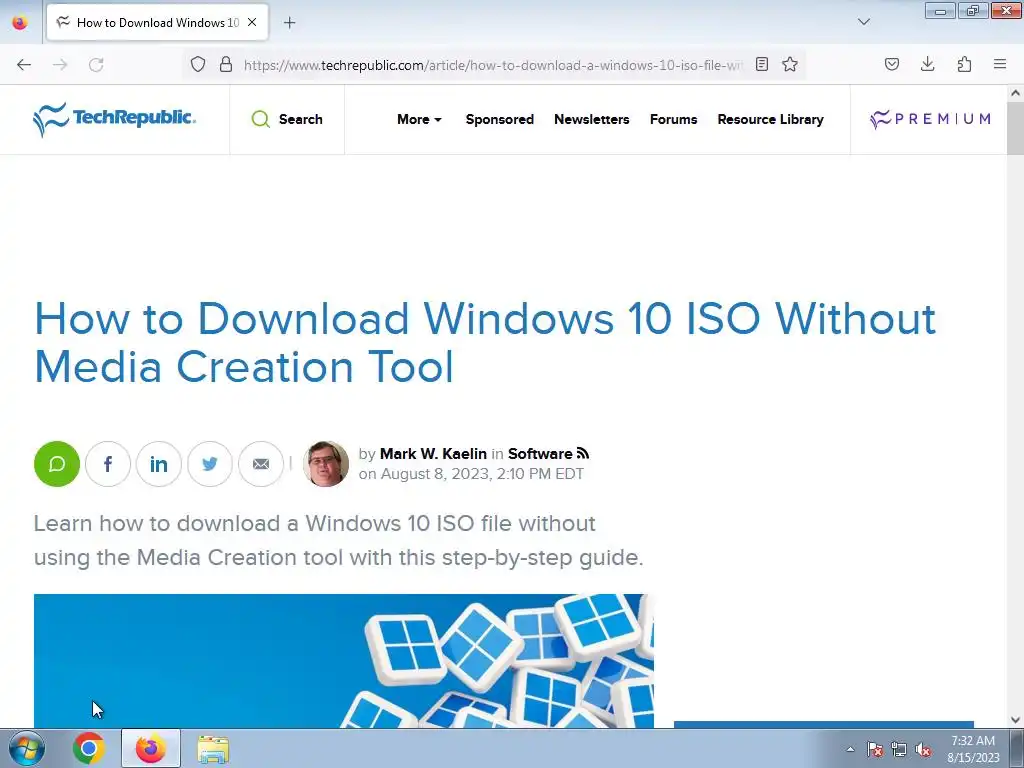Open Windows Explorer from the taskbar

point(213,749)
